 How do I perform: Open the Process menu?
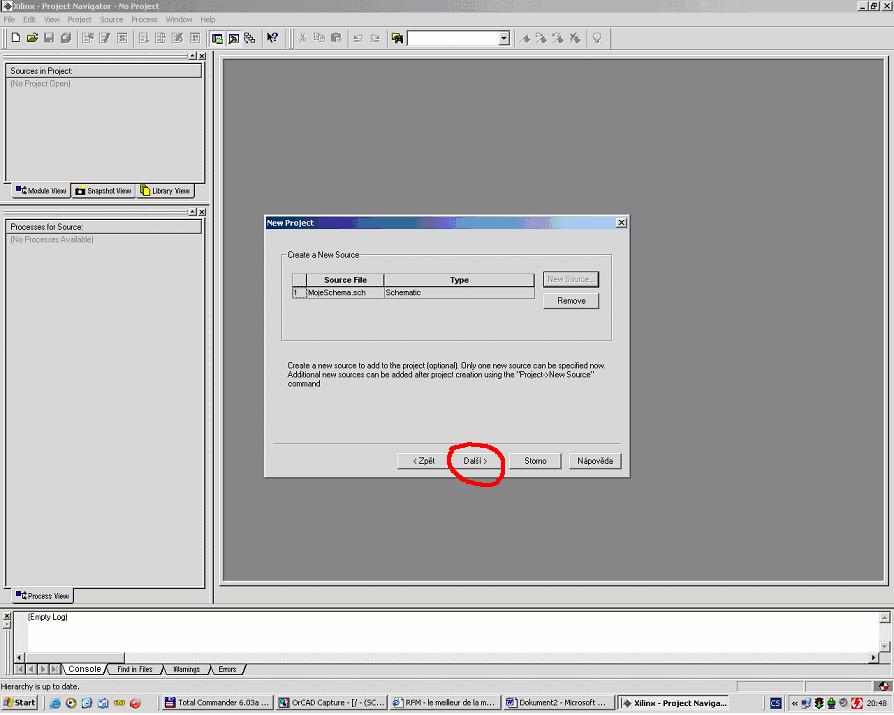[144, 19]
